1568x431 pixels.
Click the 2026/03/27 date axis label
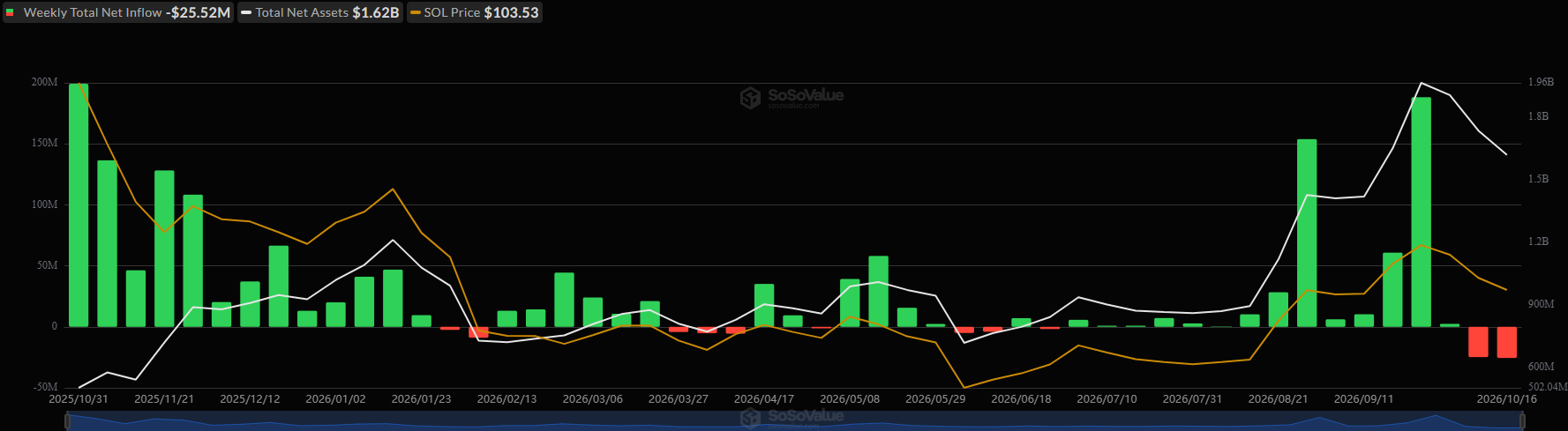(679, 399)
